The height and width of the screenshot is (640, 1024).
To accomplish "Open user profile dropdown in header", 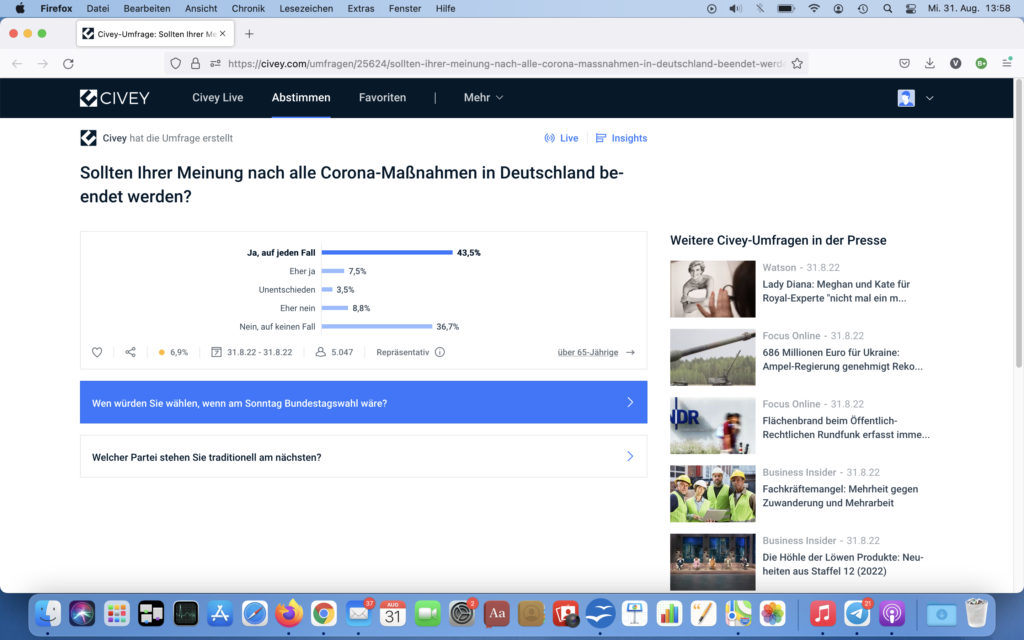I will 916,98.
